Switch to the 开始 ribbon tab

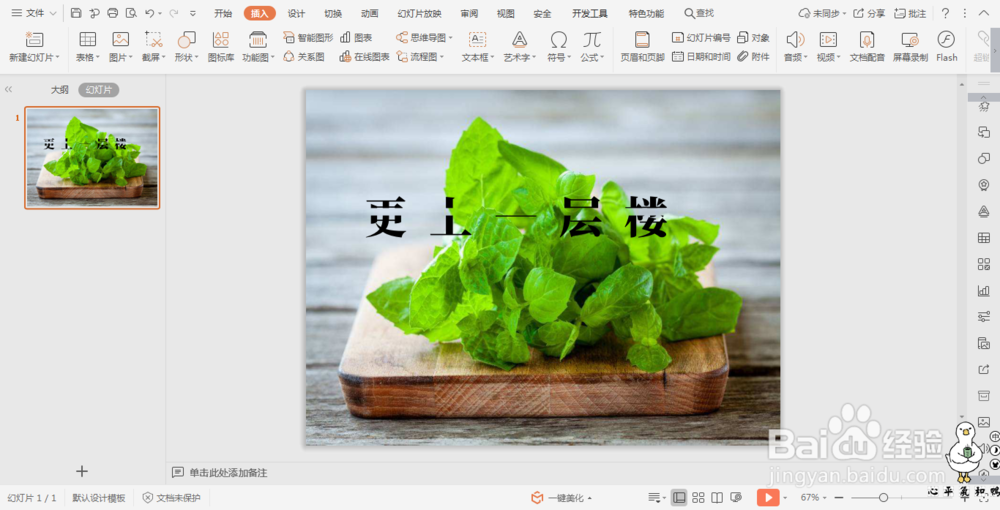coord(223,13)
